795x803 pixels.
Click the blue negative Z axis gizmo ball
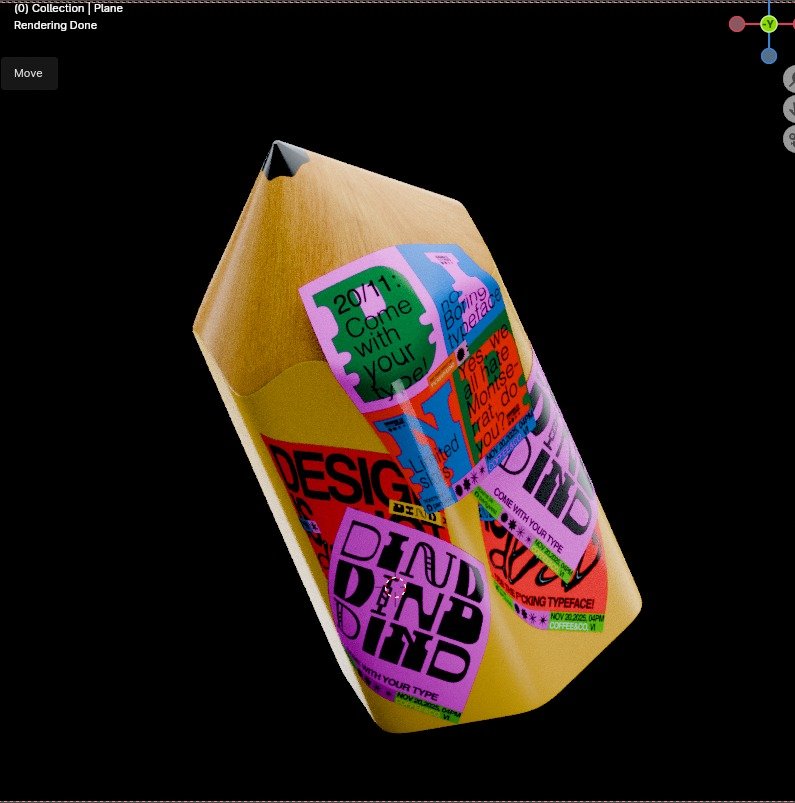[x=769, y=55]
